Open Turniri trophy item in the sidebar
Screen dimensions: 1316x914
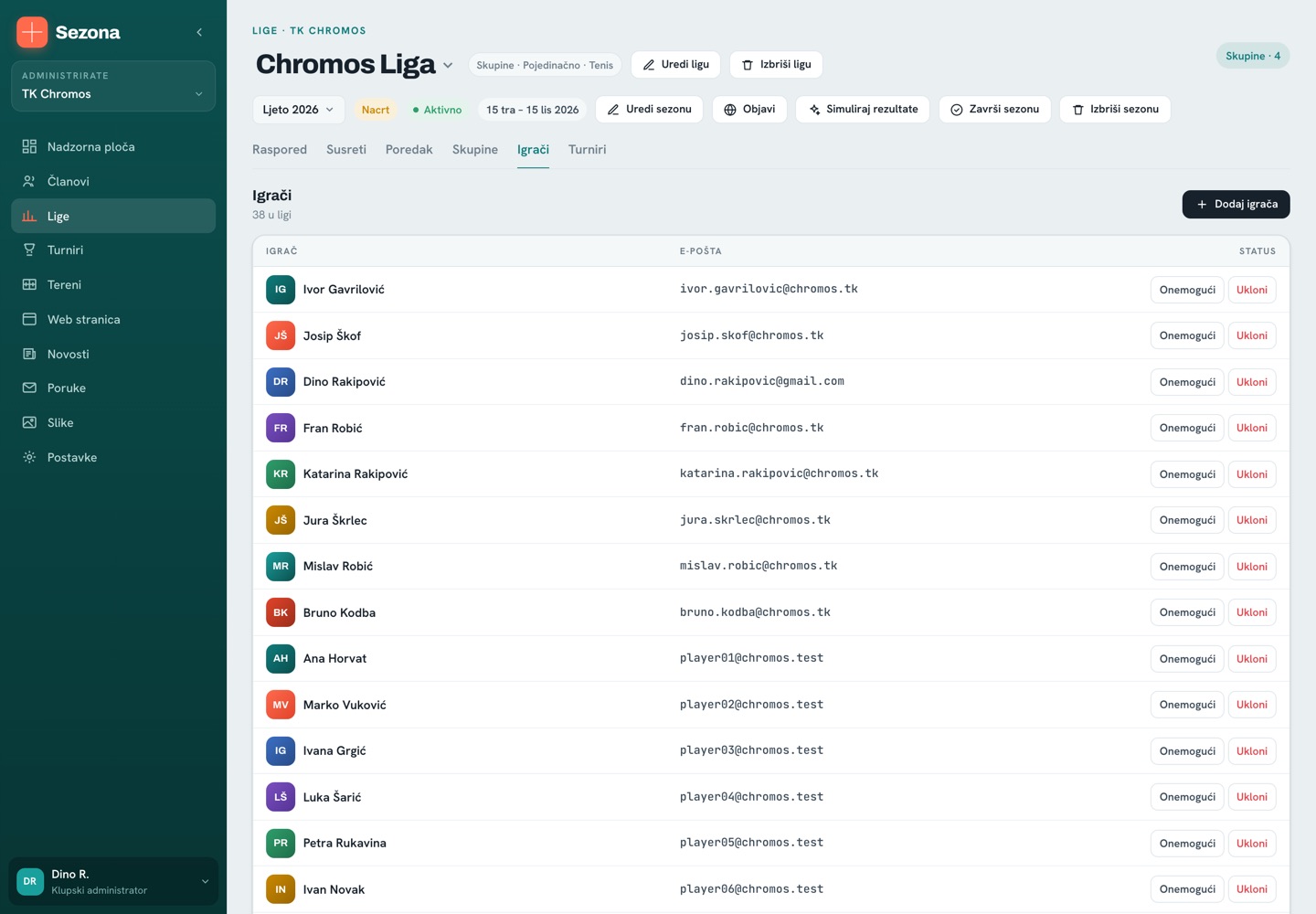(x=113, y=250)
